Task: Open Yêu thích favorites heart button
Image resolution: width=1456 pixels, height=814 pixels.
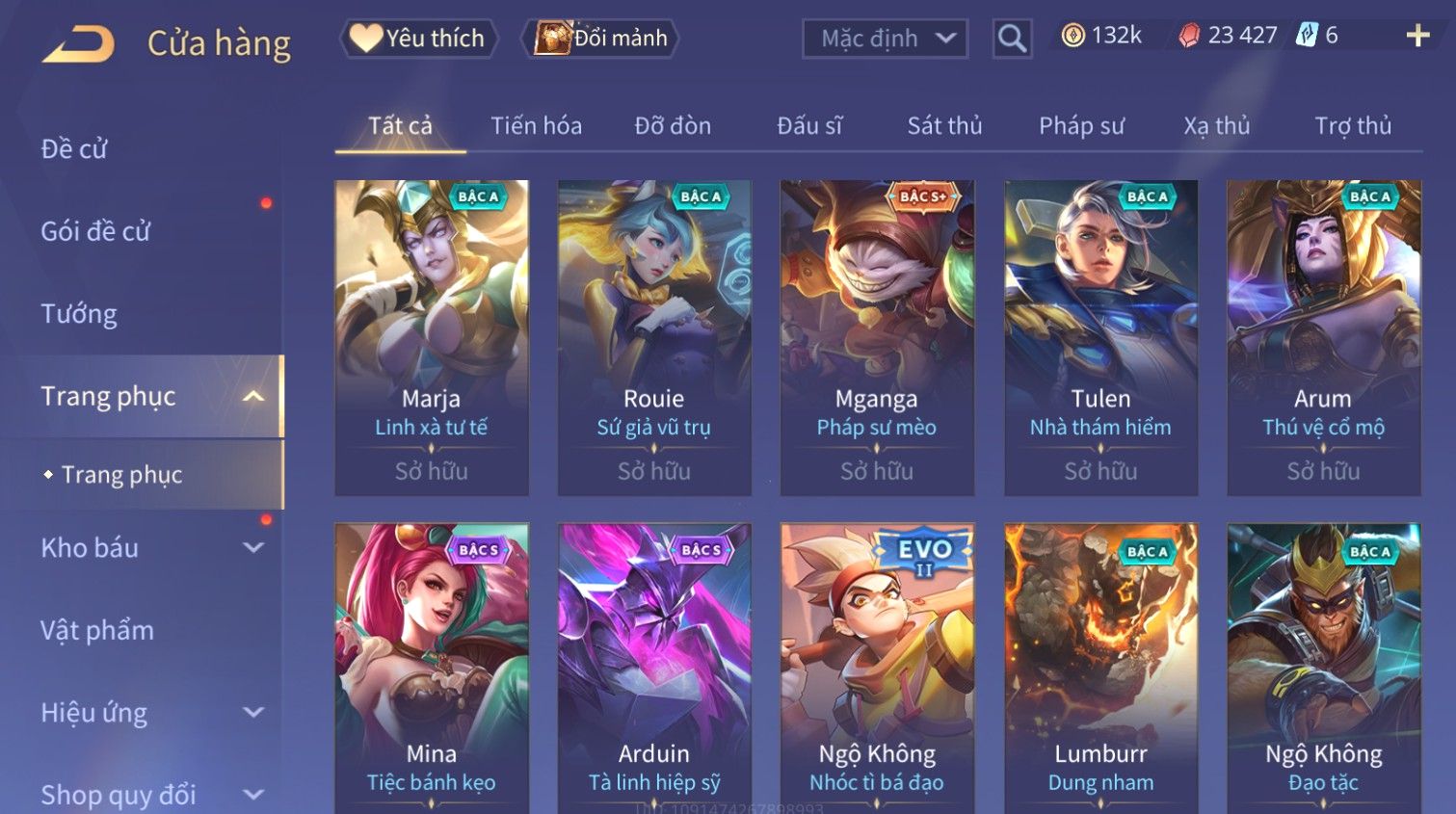Action: click(x=418, y=39)
